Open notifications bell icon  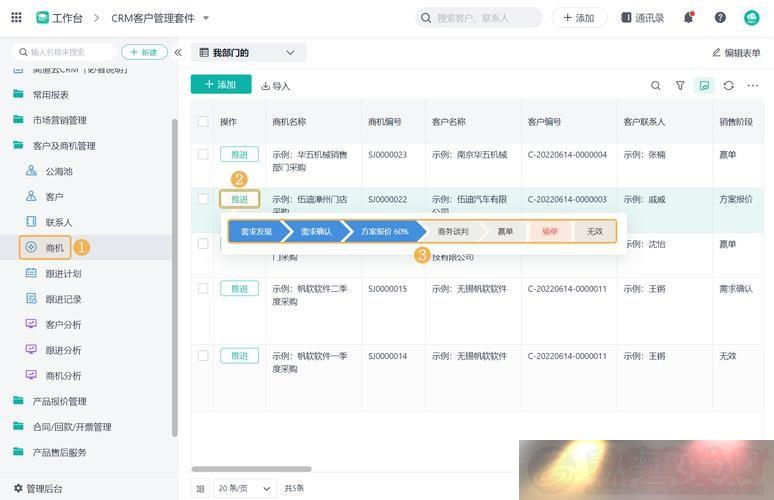coord(688,18)
